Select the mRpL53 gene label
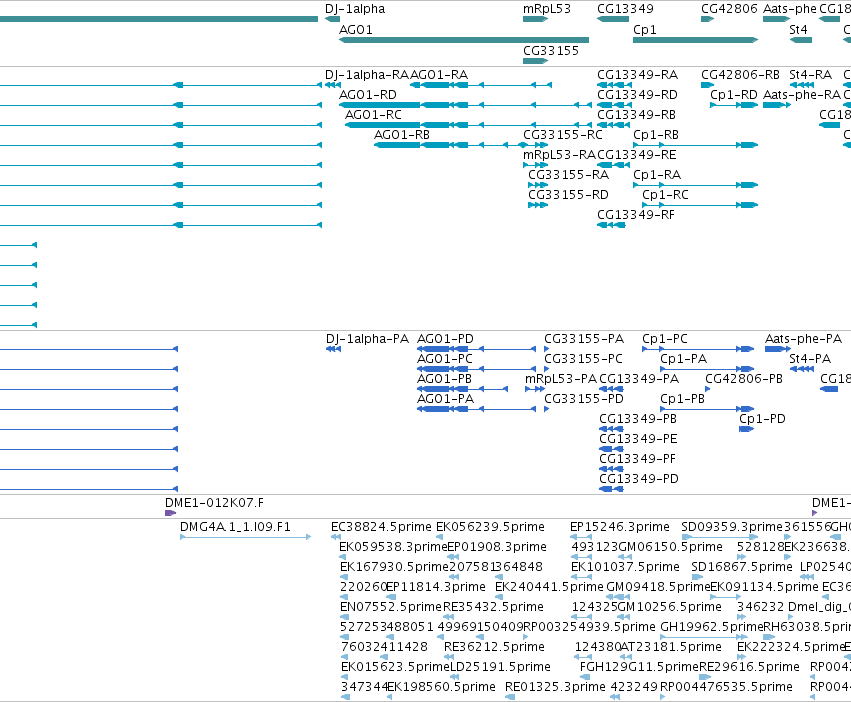 click(547, 9)
